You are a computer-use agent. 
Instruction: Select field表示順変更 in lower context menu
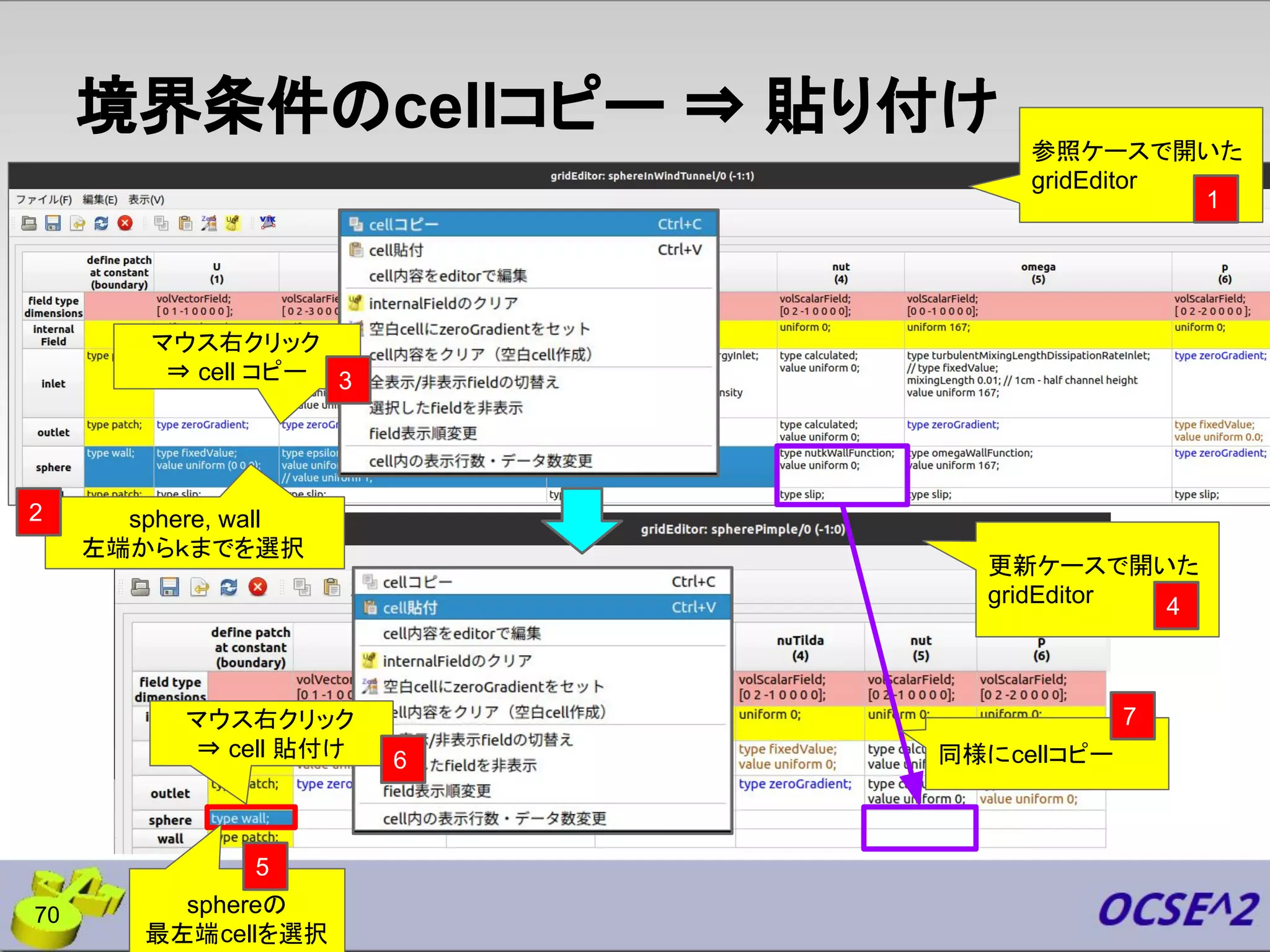[543, 791]
